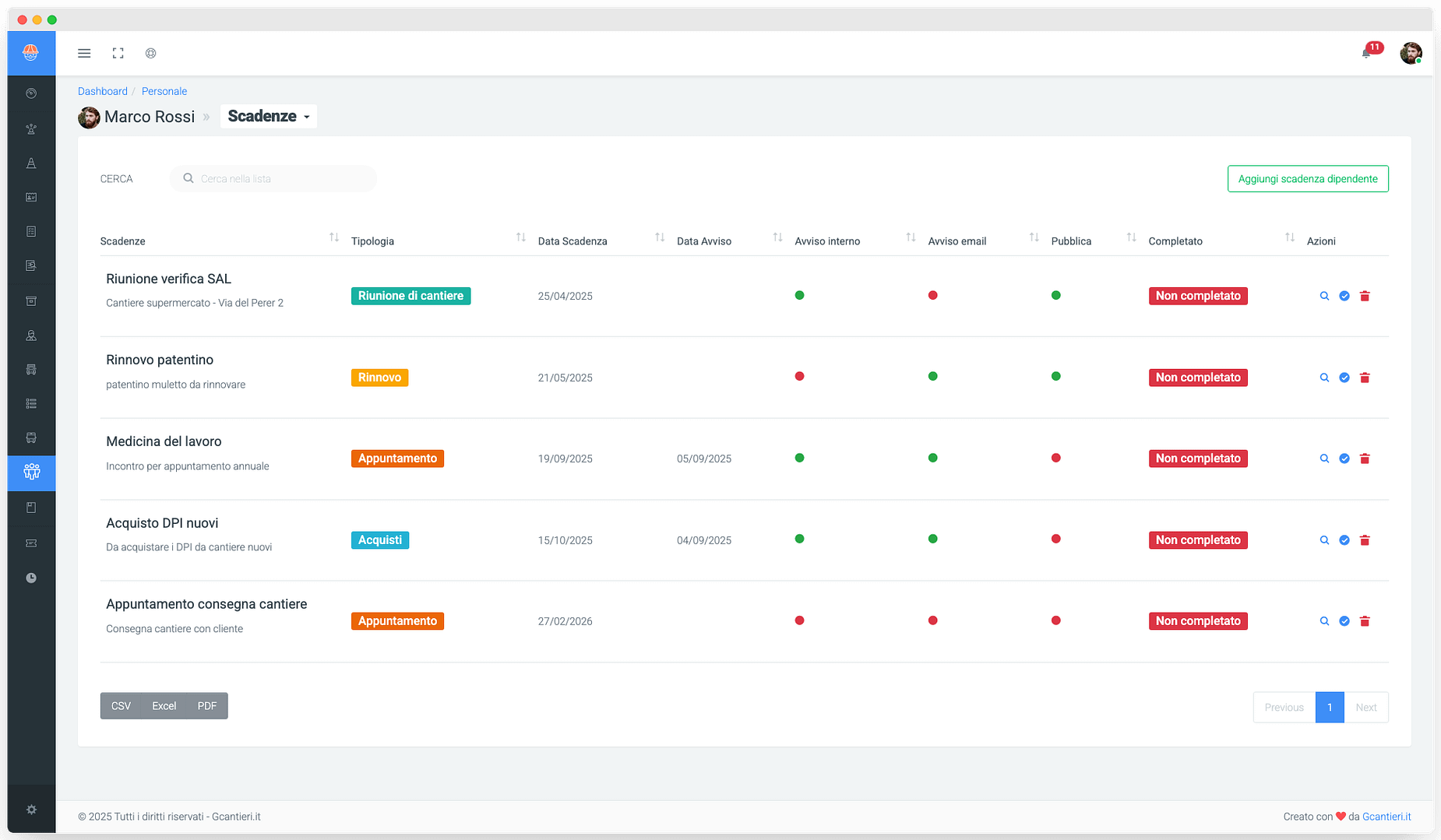Image resolution: width=1441 pixels, height=840 pixels.
Task: Open the single person sidebar icon
Action: click(x=31, y=335)
